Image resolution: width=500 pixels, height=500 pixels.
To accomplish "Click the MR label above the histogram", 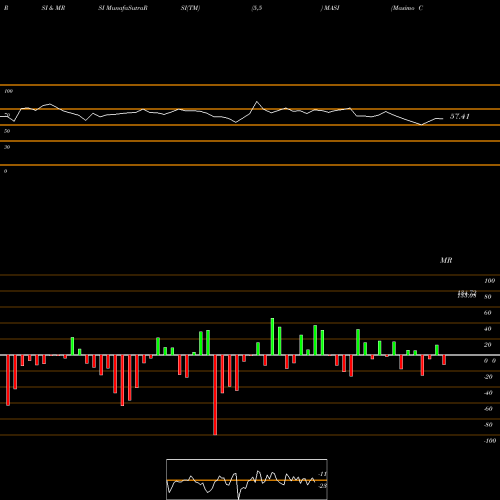I will tap(446, 260).
